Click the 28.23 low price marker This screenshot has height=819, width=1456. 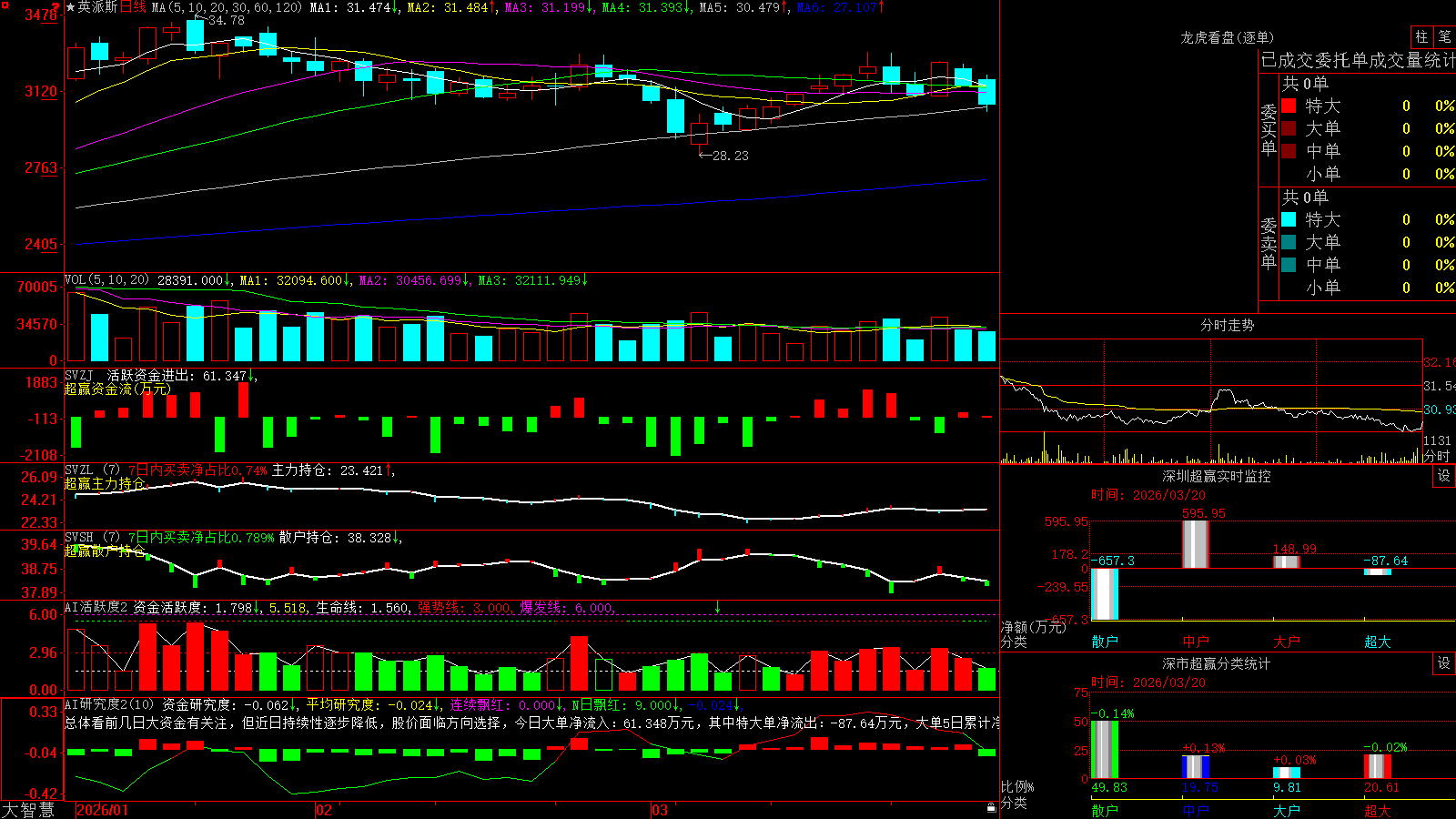coord(730,156)
